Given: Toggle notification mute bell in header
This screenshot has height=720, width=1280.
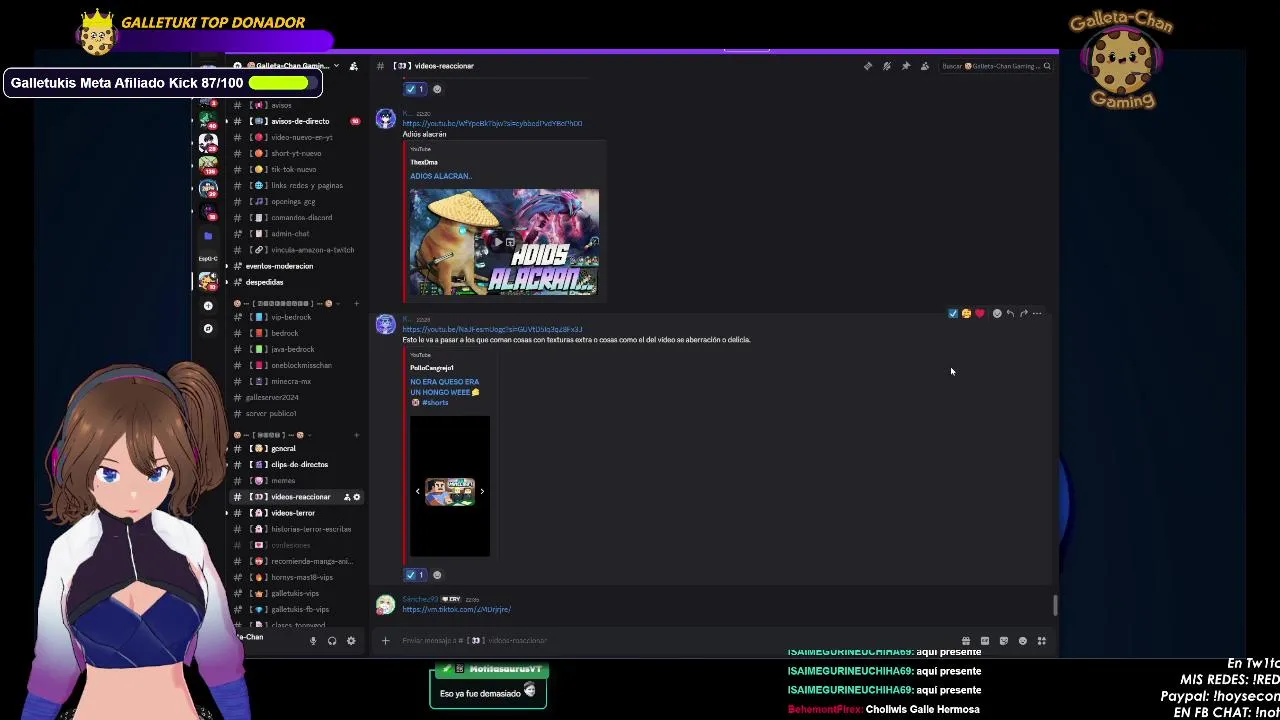Looking at the screenshot, I should (887, 66).
